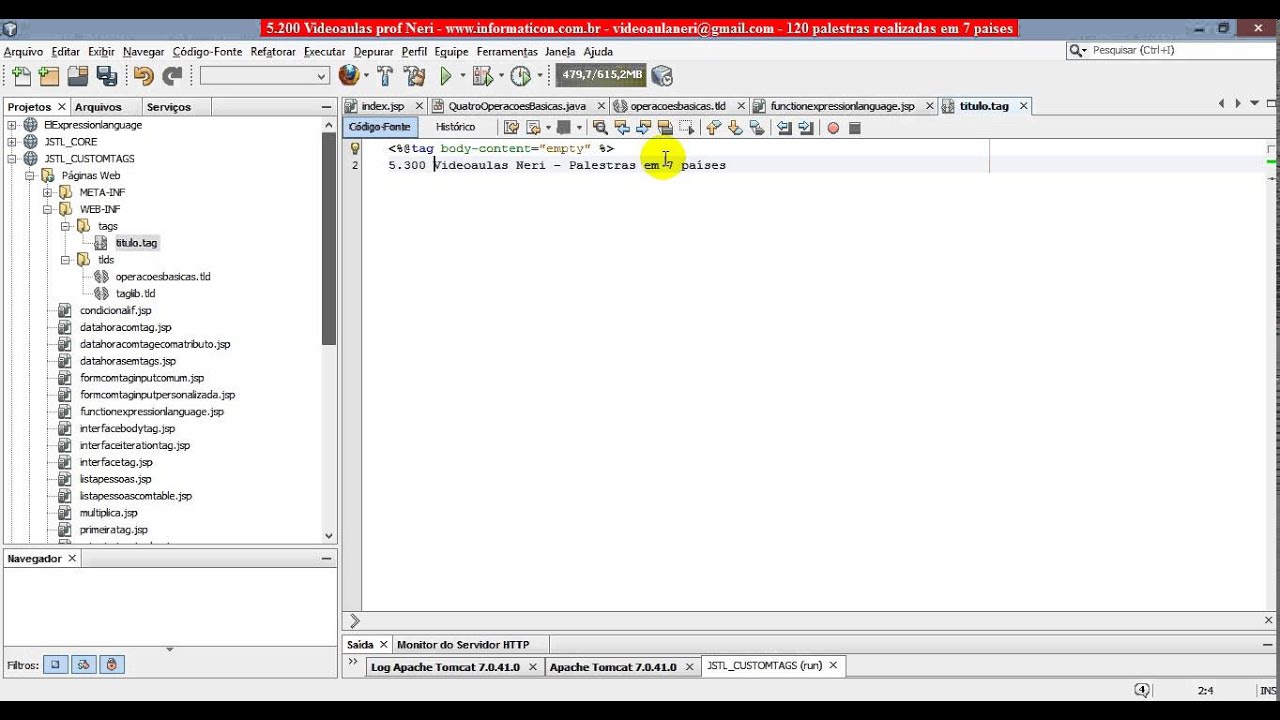Click the Redo arrow icon
Viewport: 1280px width, 720px height.
click(x=173, y=76)
